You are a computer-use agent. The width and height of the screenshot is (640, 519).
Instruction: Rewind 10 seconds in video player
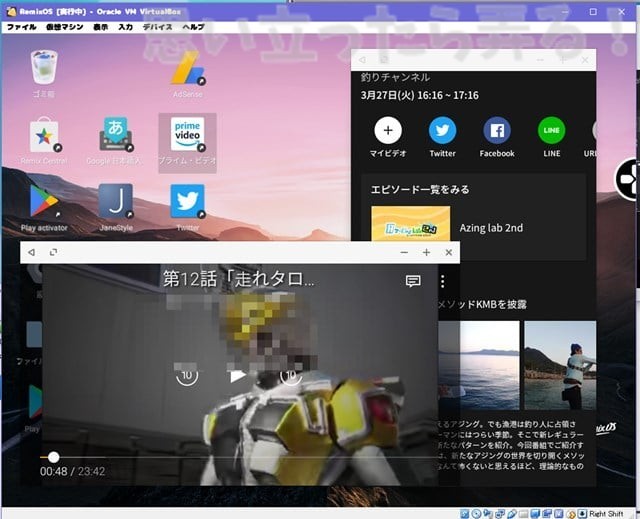click(x=187, y=375)
